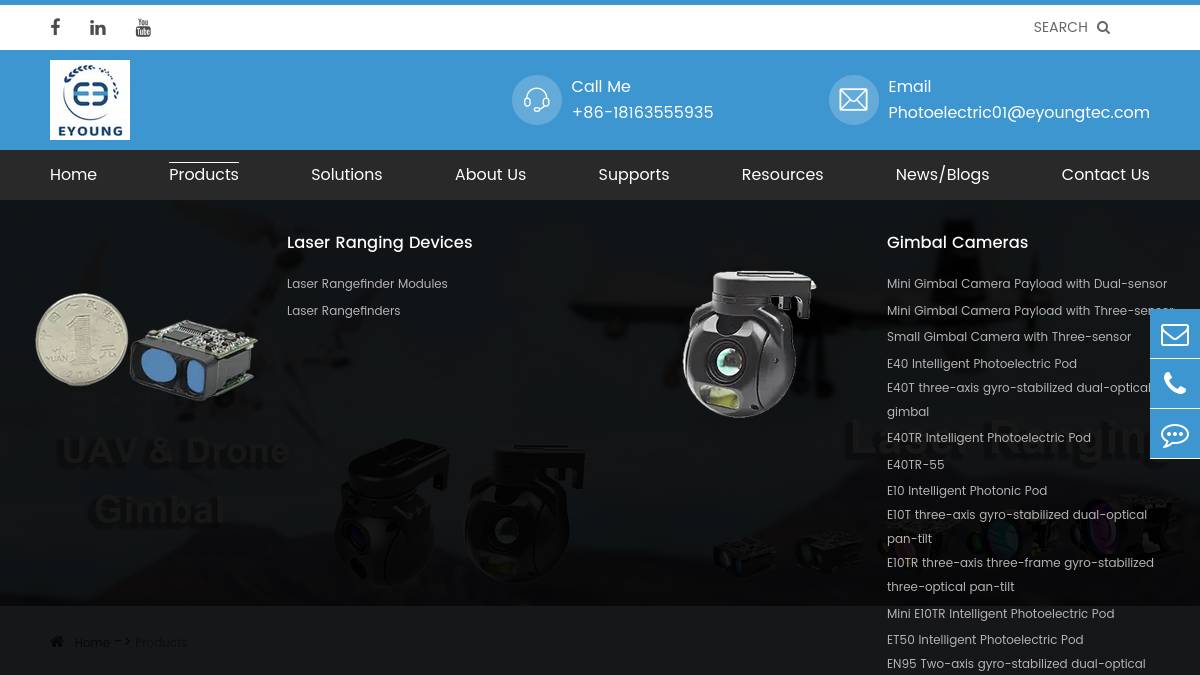
Task: Open the floating sidebar phone button
Action: pyautogui.click(x=1175, y=384)
